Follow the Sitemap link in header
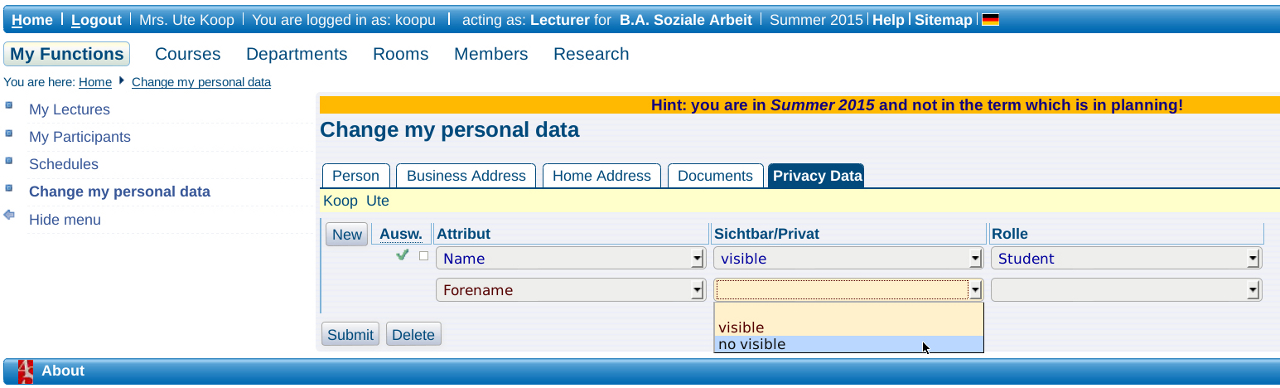Screen dimensions: 1280x388 [943, 20]
